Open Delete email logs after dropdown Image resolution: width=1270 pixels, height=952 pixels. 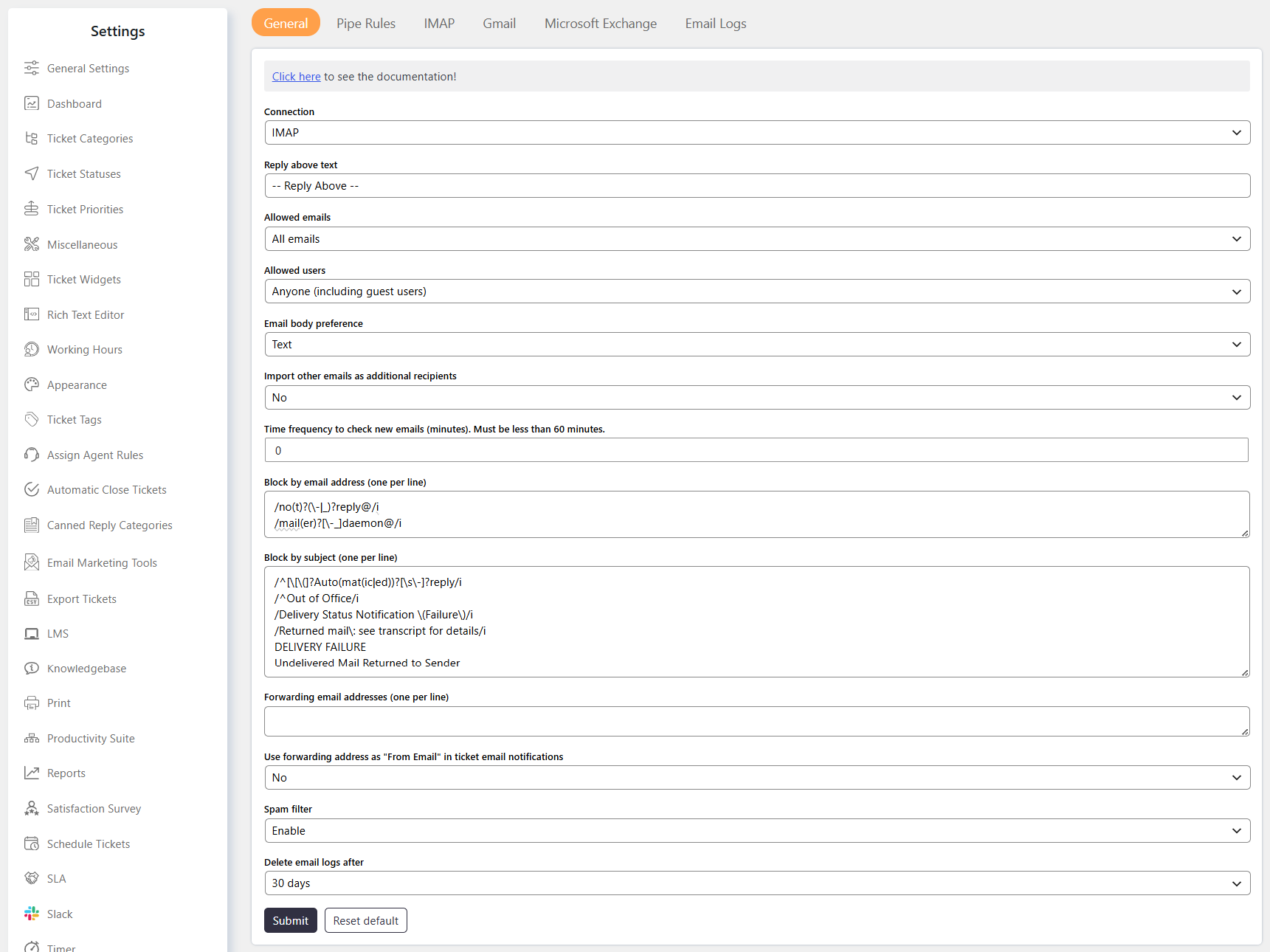click(x=757, y=883)
